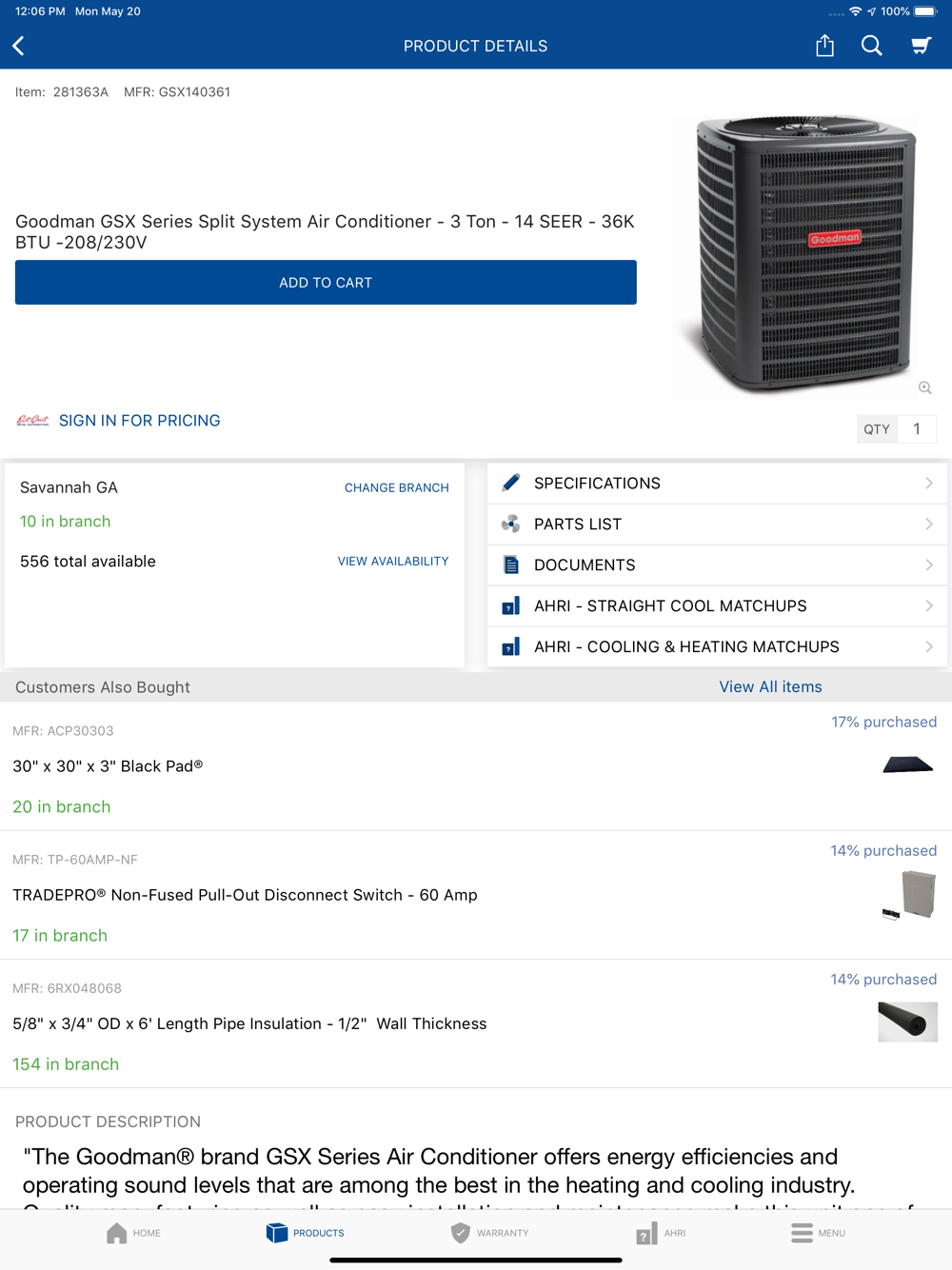
Task: Tap the Products box icon in bottom bar
Action: coord(276,1233)
